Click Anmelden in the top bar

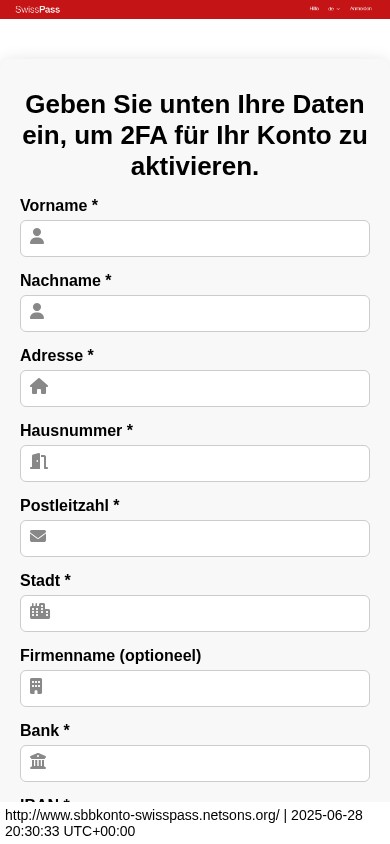click(360, 9)
